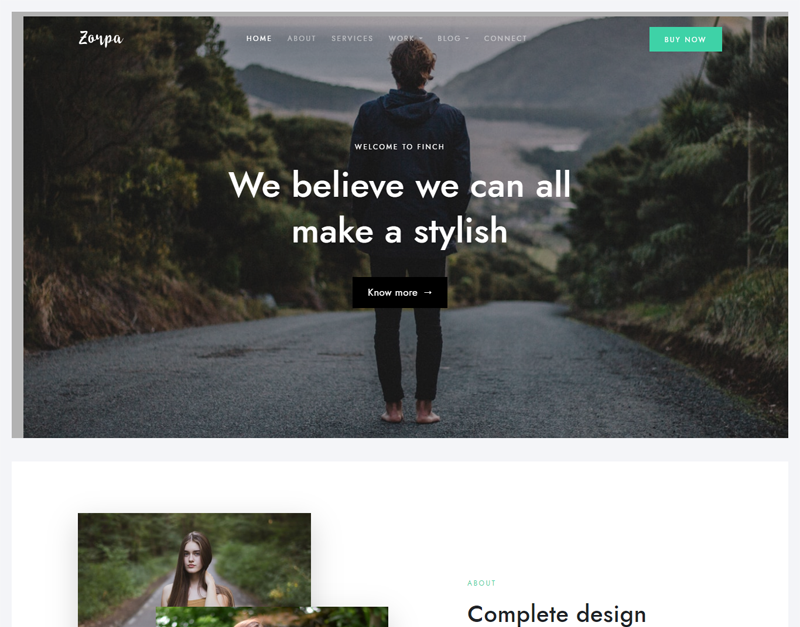
Task: Click the barefoot man in hero image
Action: [409, 230]
